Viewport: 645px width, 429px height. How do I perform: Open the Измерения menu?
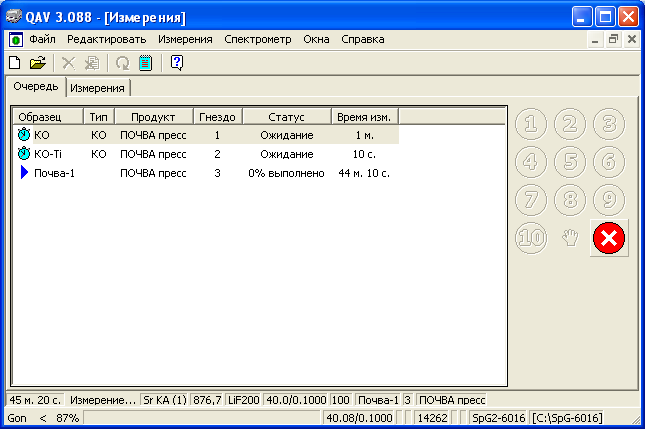(185, 39)
